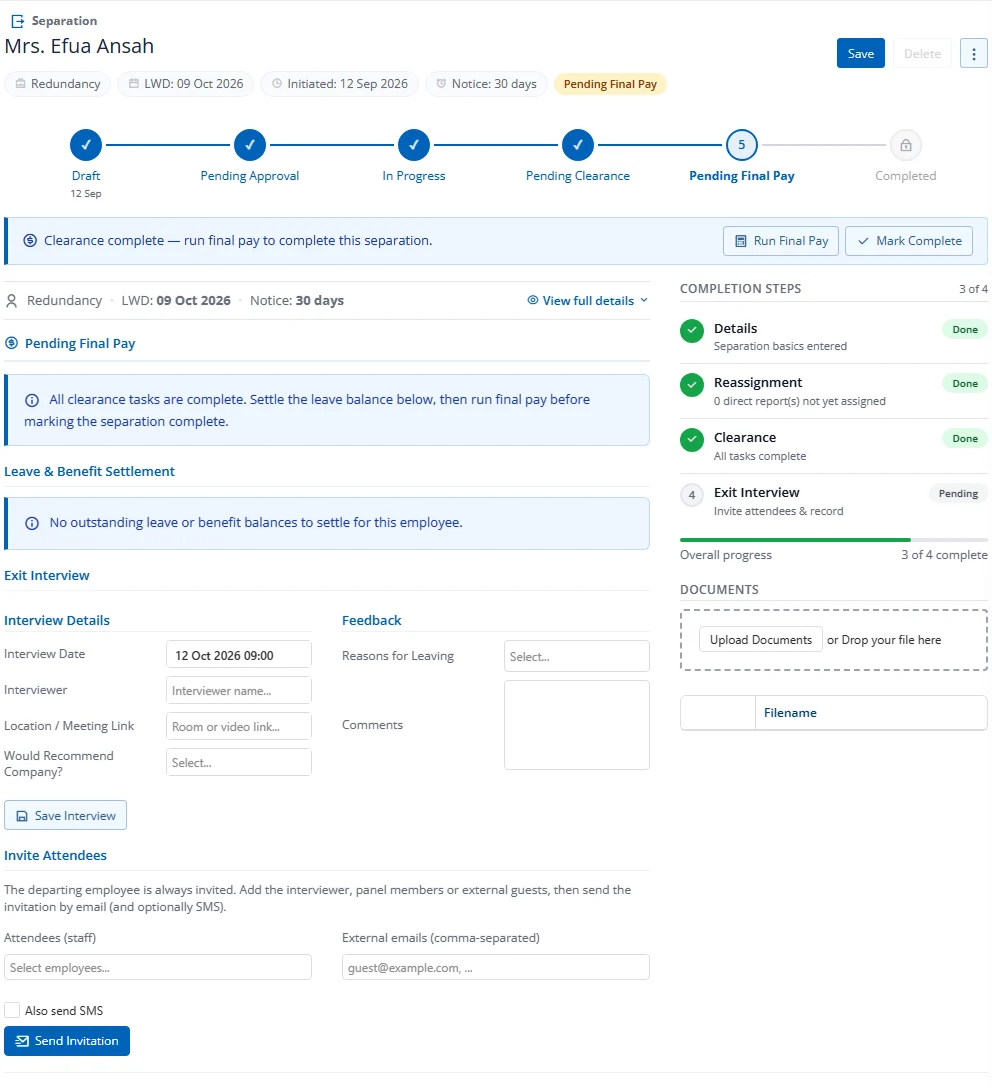The image size is (992, 1088).
Task: Click the Feedback section heading
Action: pos(371,620)
